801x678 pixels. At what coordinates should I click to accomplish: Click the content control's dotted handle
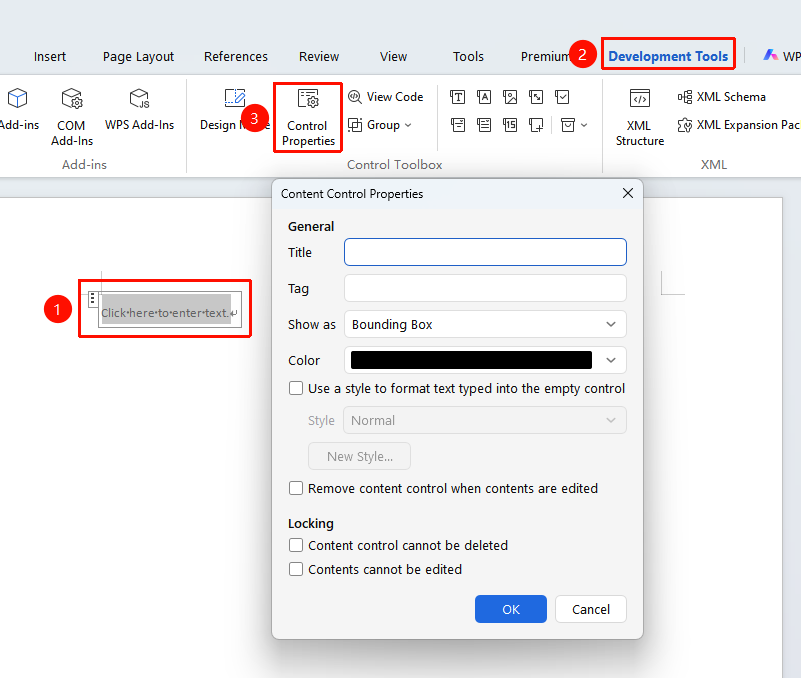(92, 299)
